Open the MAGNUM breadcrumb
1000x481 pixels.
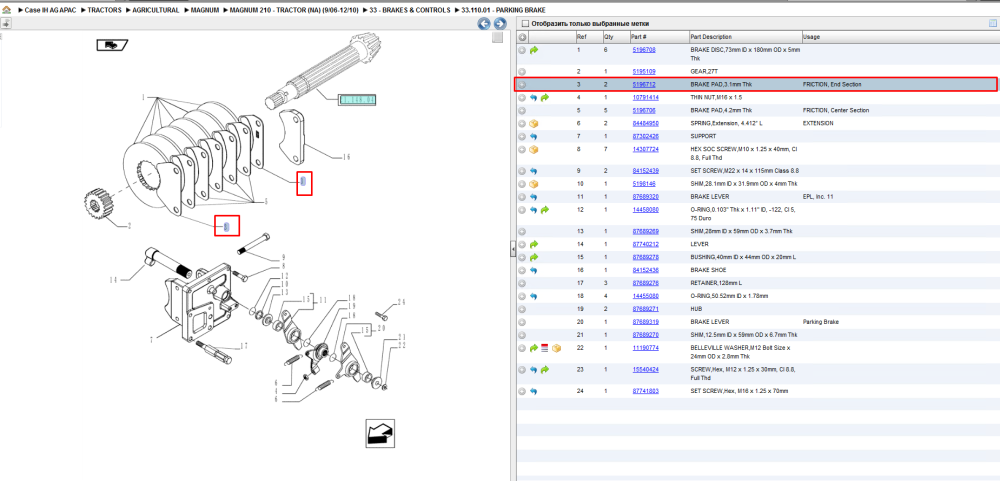point(205,11)
